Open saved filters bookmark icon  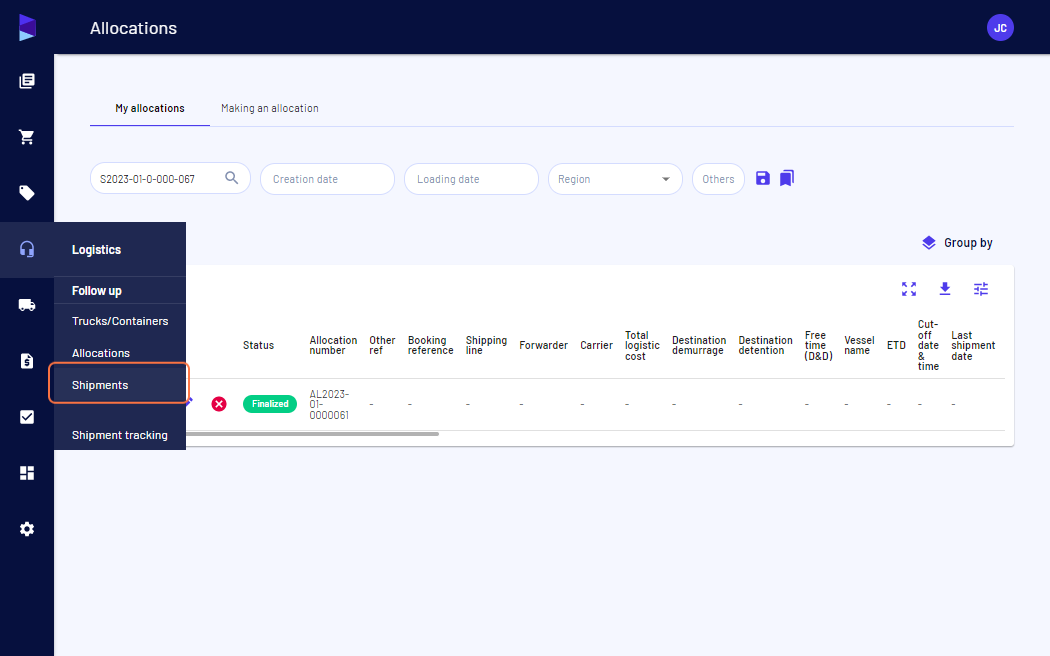(787, 178)
